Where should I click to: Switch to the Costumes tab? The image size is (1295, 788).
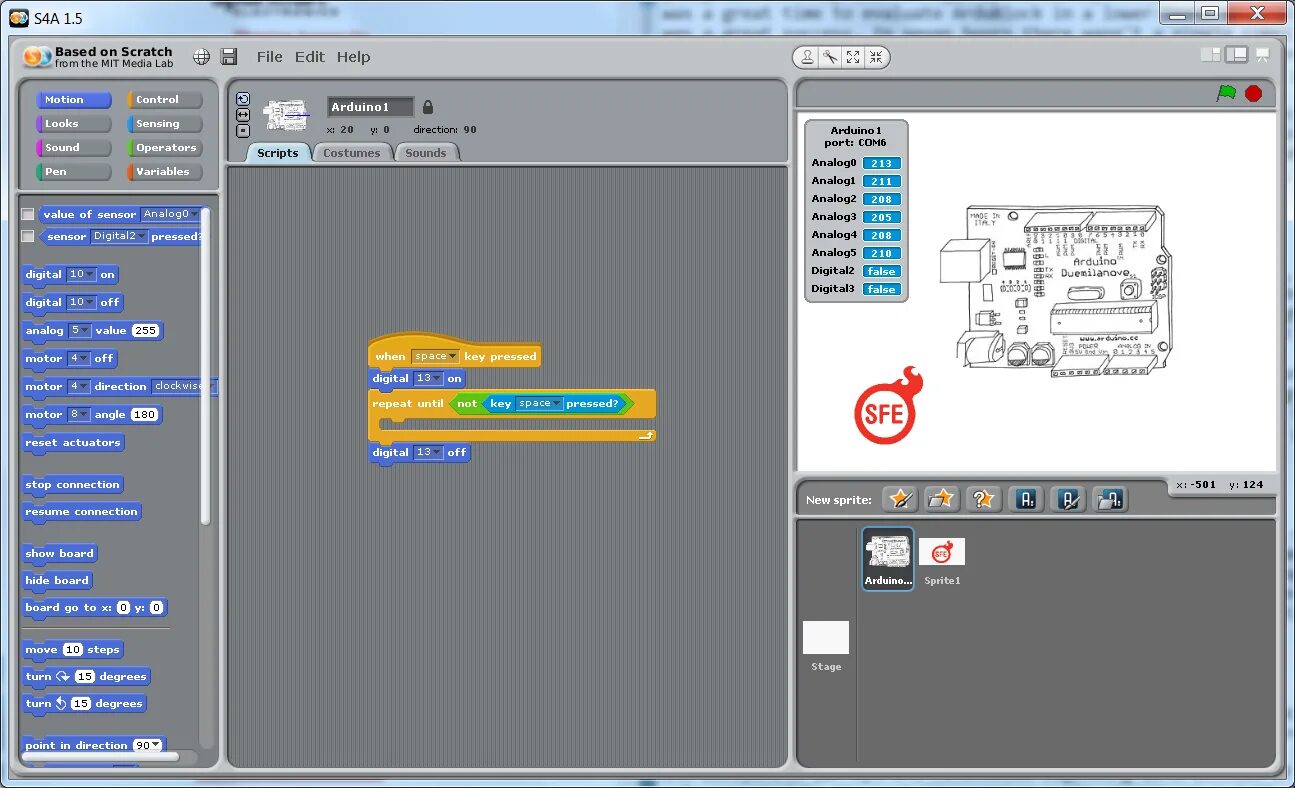click(x=352, y=153)
